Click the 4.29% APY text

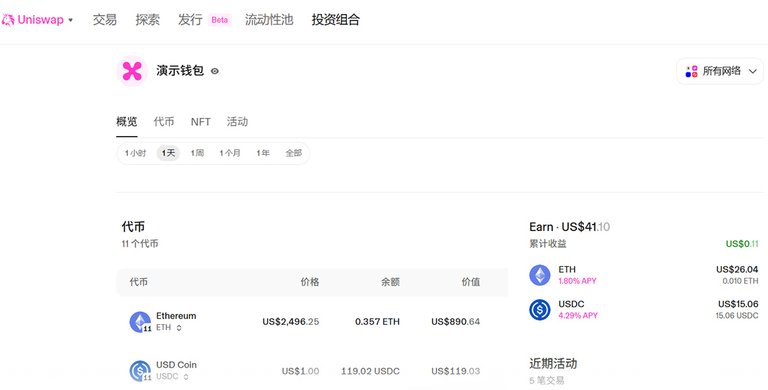click(578, 316)
